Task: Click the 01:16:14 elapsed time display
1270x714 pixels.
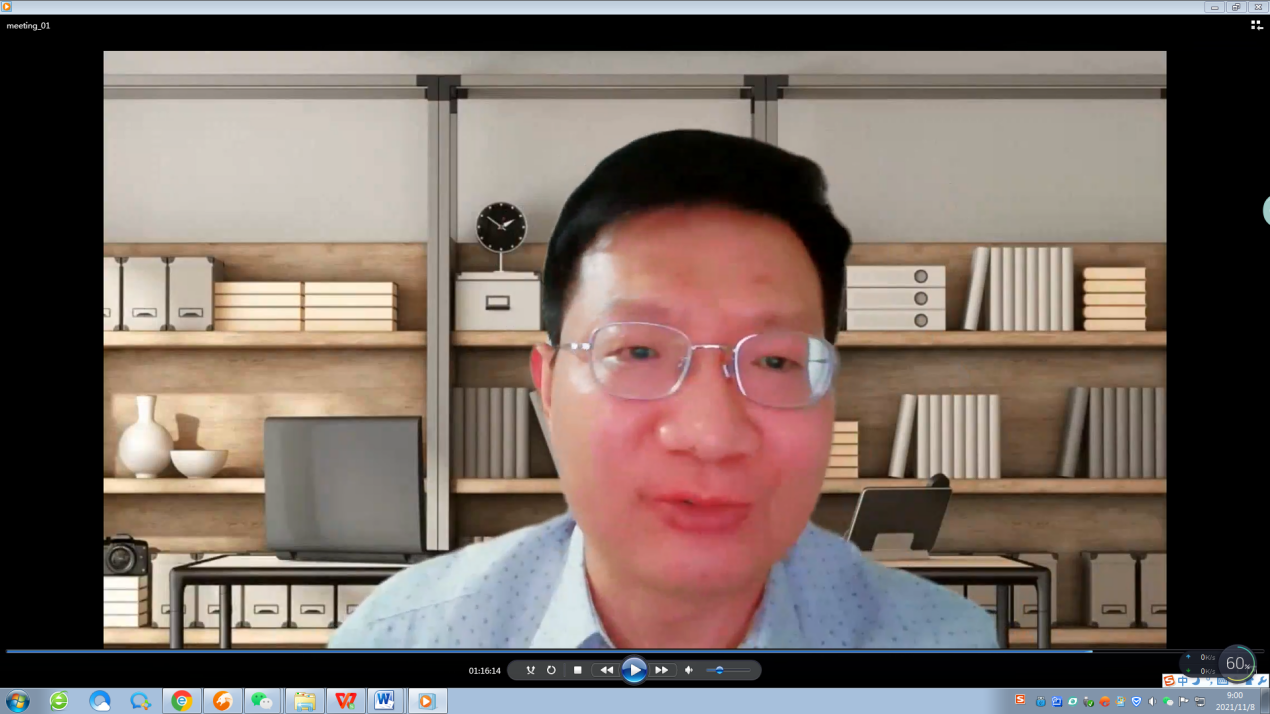Action: tap(484, 671)
